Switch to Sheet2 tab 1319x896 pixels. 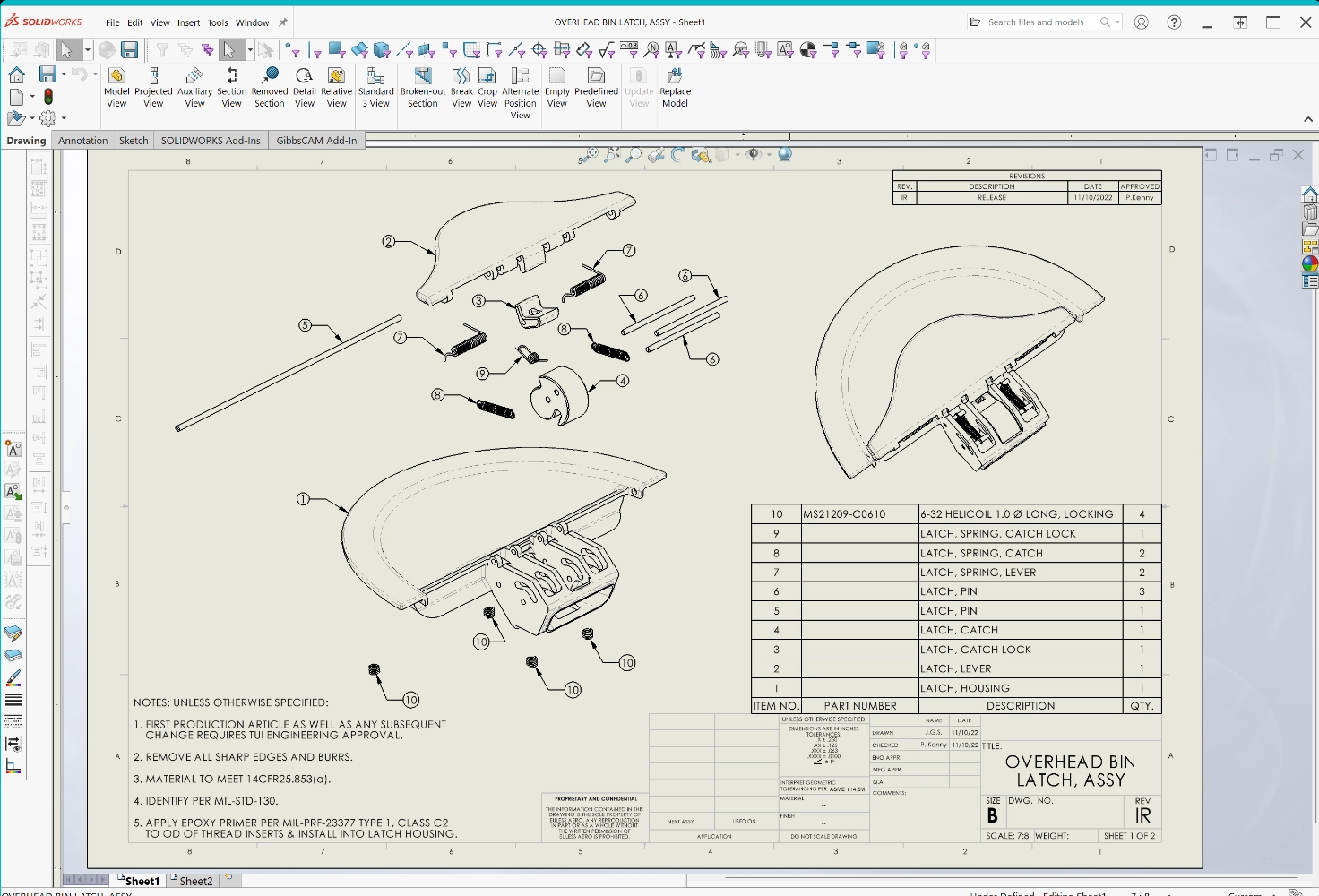coord(195,881)
